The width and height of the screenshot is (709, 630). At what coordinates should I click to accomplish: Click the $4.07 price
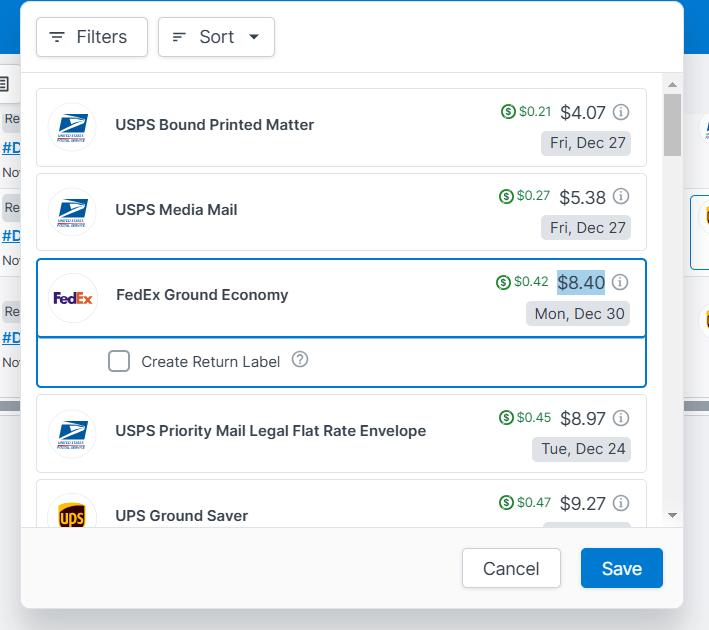(583, 113)
